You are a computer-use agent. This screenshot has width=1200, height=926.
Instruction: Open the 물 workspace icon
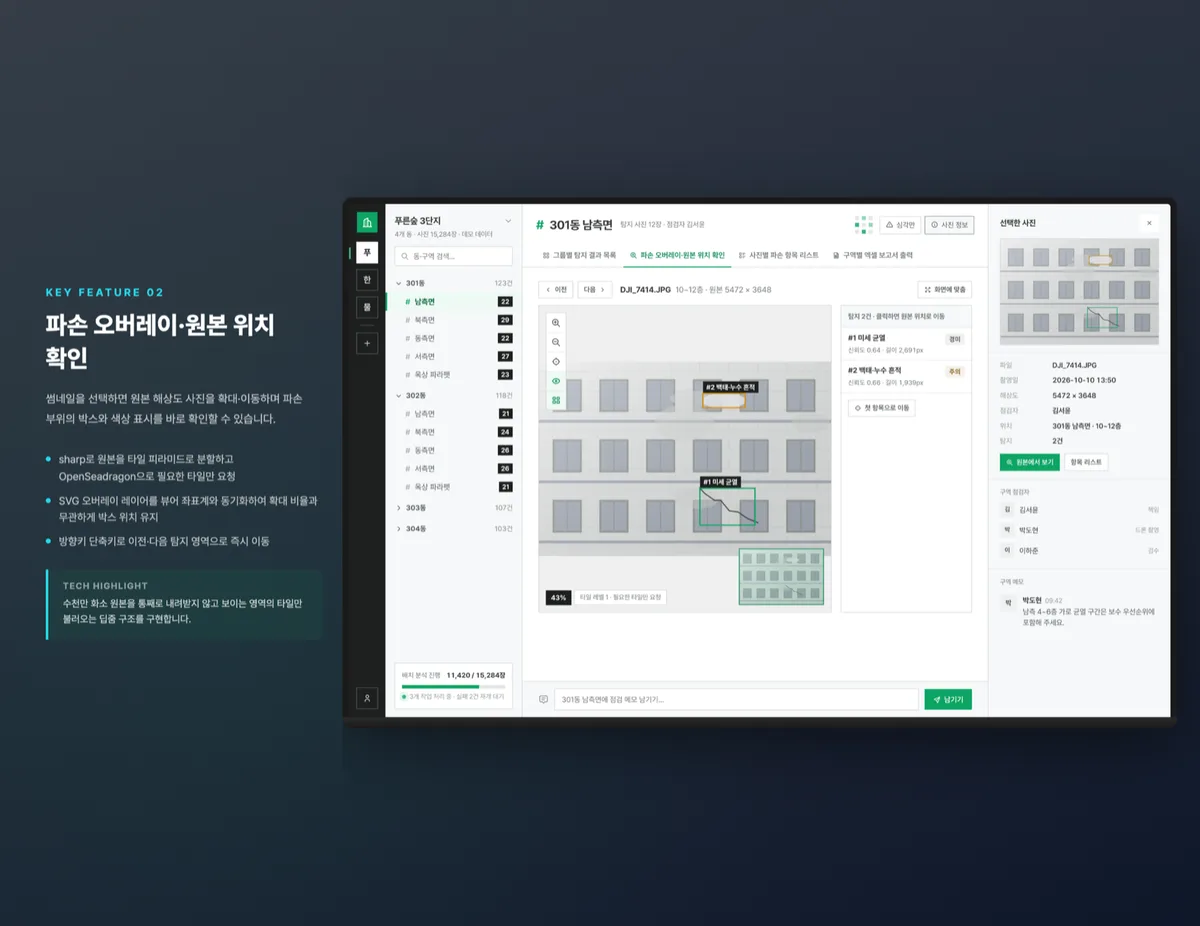367,308
